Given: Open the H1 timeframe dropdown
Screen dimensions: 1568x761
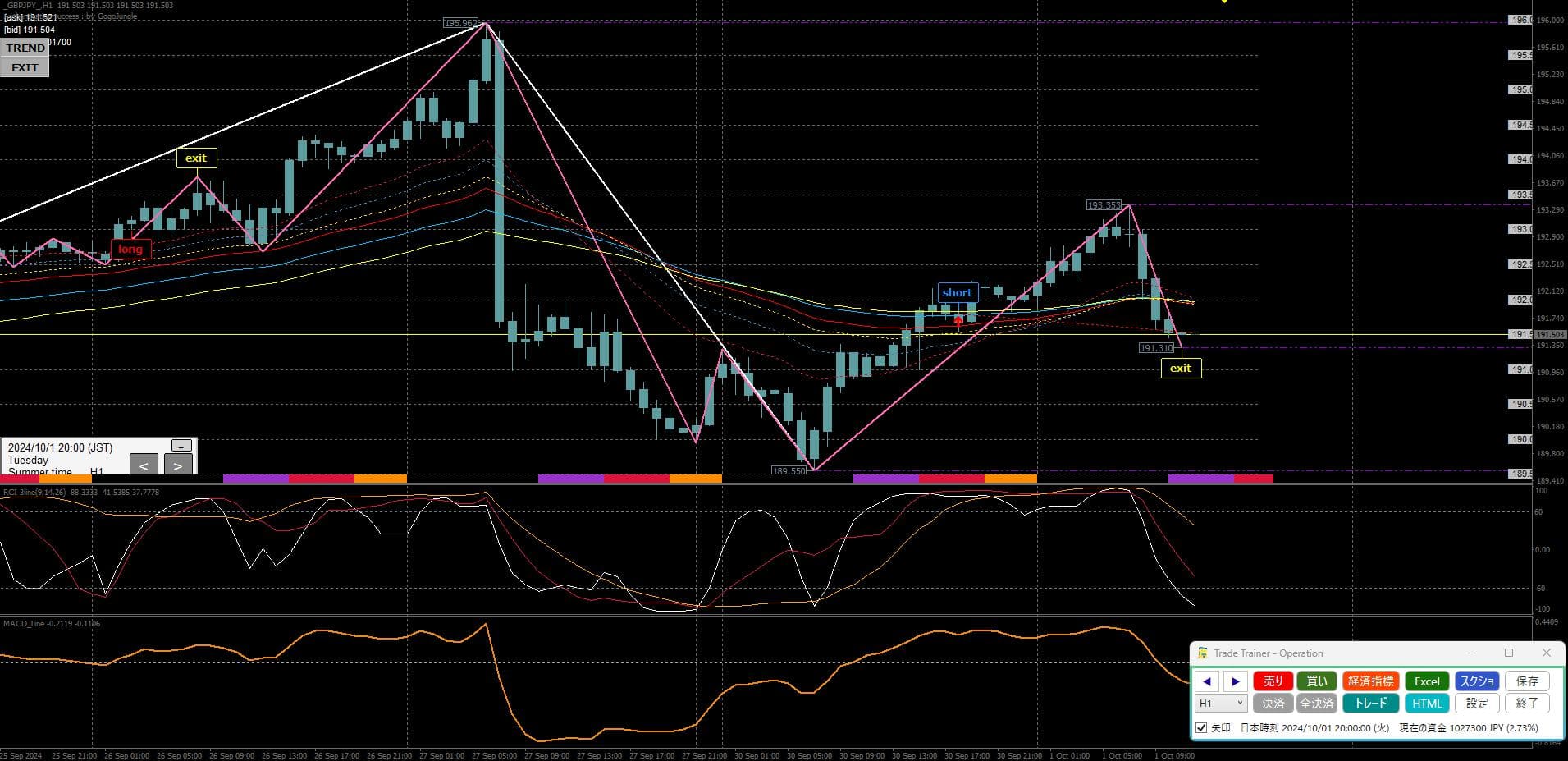Looking at the screenshot, I should (1221, 704).
